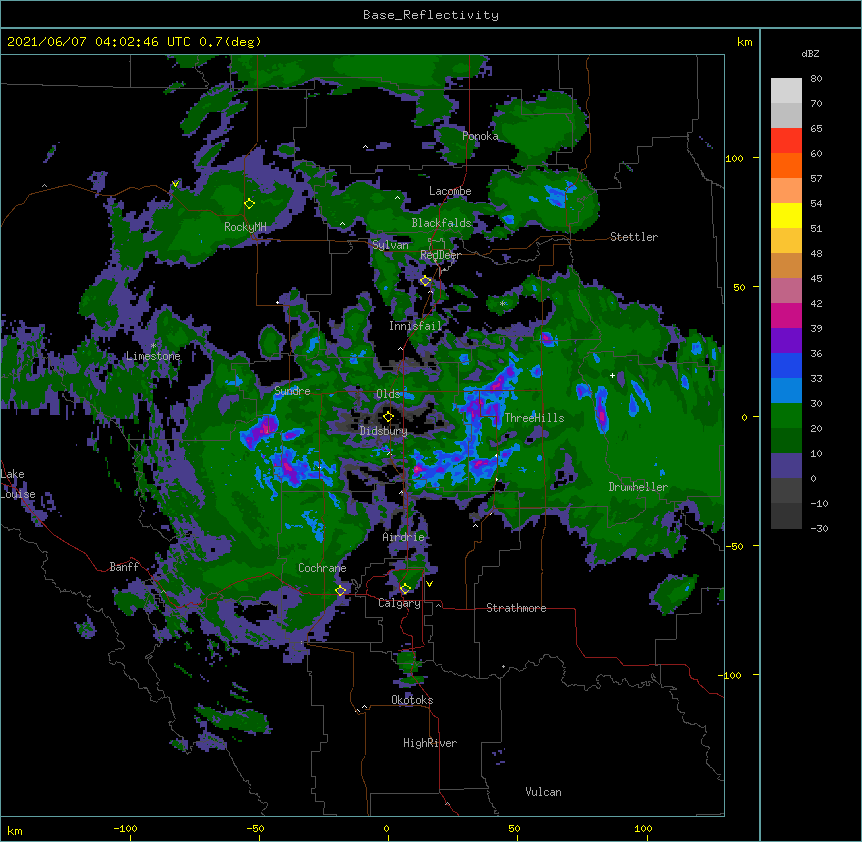The image size is (862, 842).
Task: Click the Vulcan label
Action: click(543, 792)
